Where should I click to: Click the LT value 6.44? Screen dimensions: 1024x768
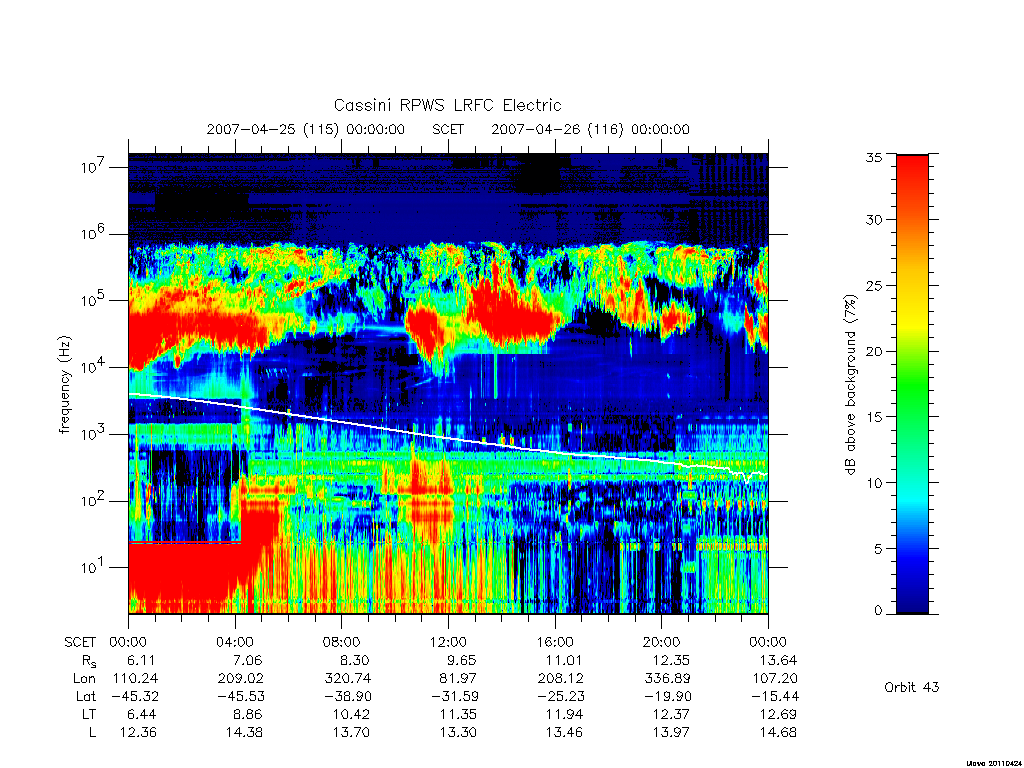(x=142, y=714)
